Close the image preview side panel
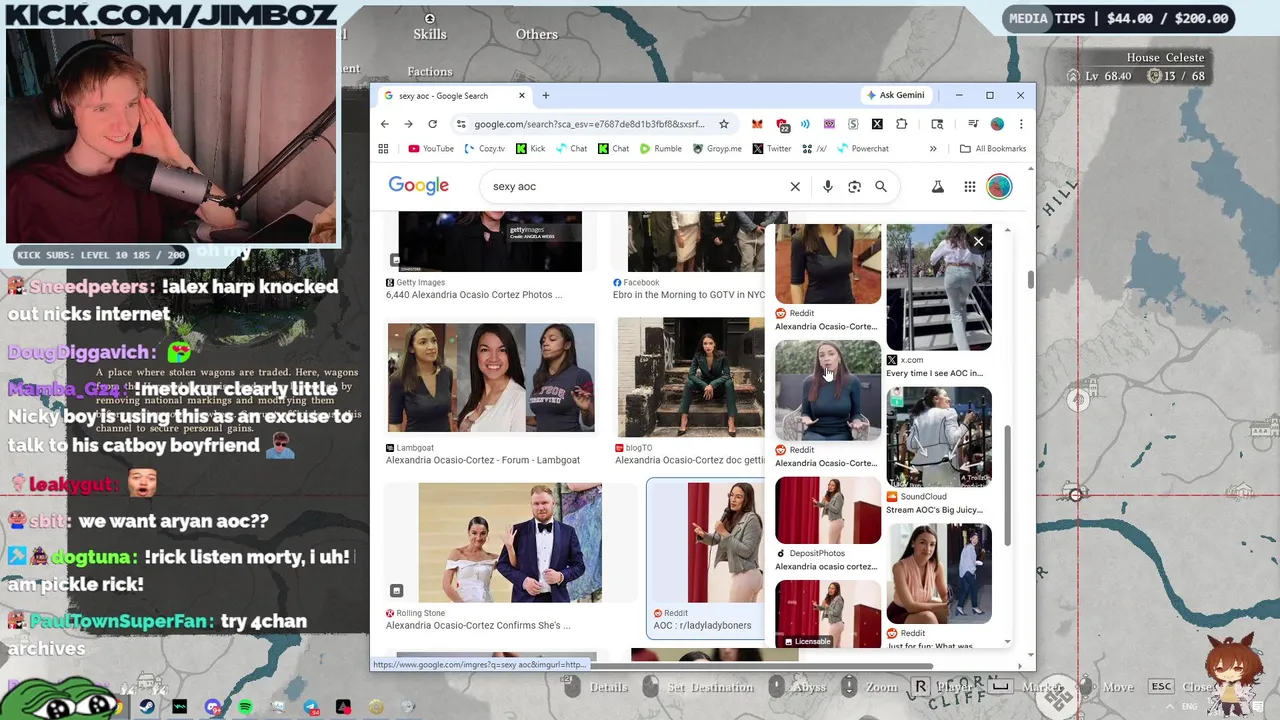The width and height of the screenshot is (1280, 720). [x=978, y=241]
